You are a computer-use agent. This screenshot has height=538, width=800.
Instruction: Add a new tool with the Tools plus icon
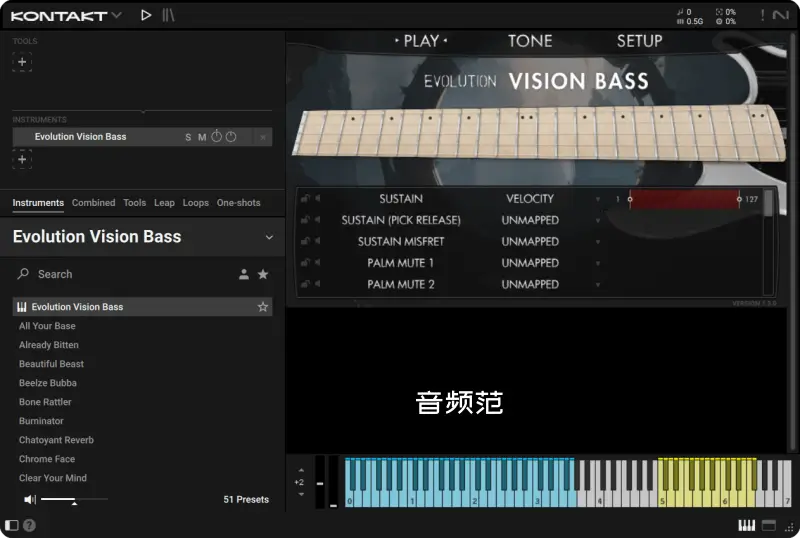(x=22, y=62)
